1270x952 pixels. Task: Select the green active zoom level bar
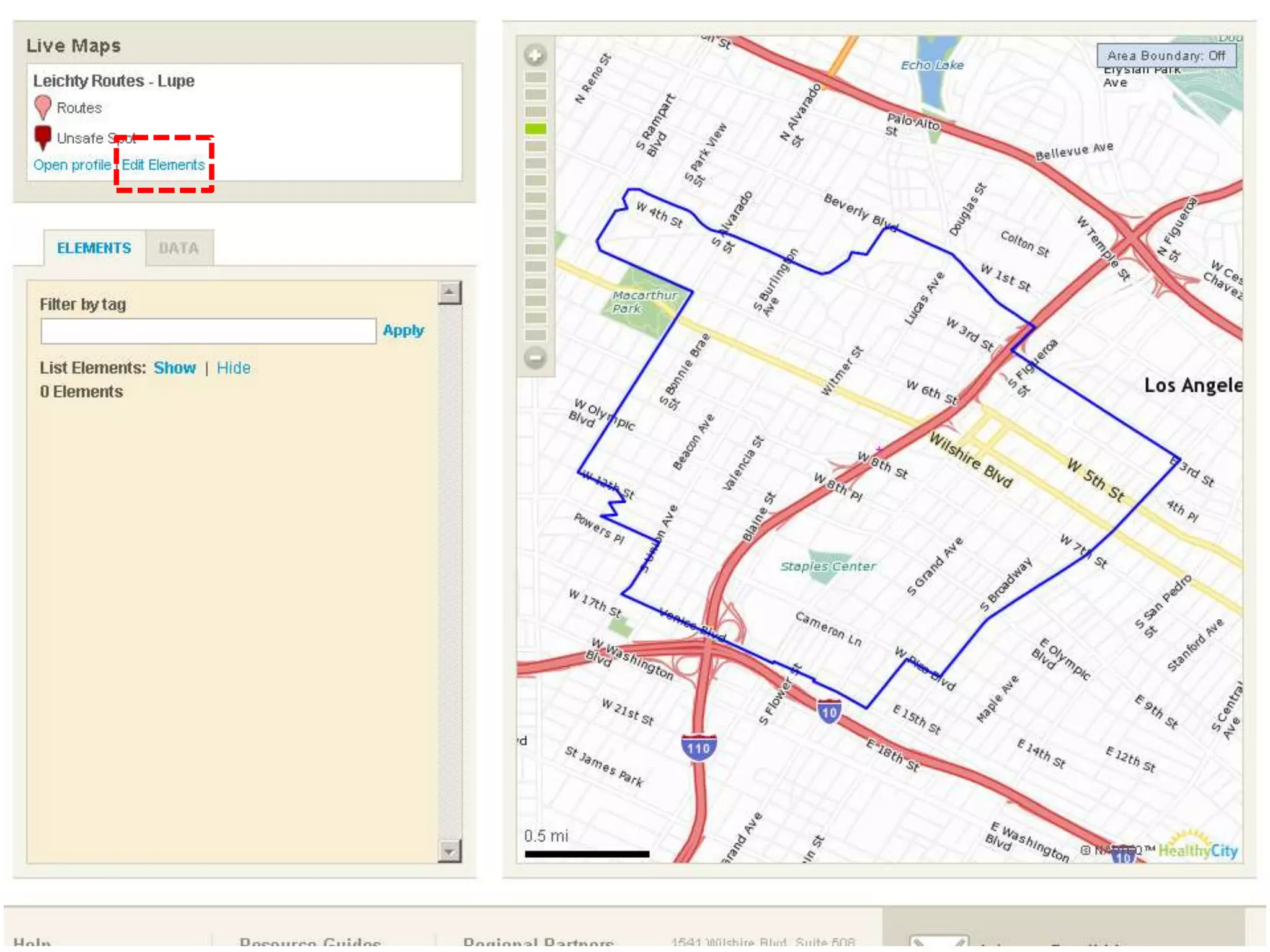pos(535,129)
